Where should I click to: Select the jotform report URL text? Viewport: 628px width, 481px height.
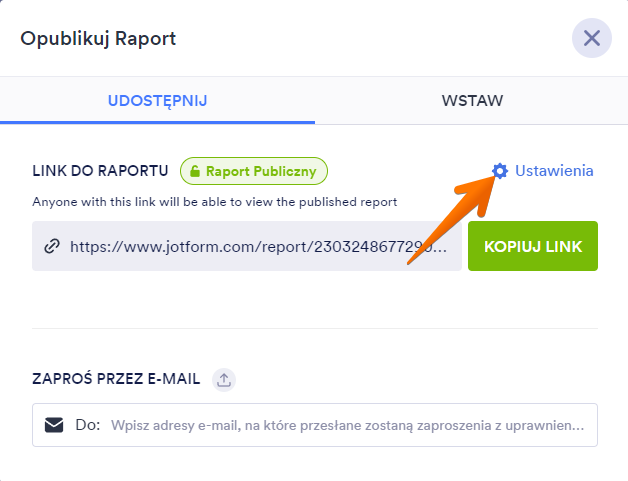click(265, 246)
